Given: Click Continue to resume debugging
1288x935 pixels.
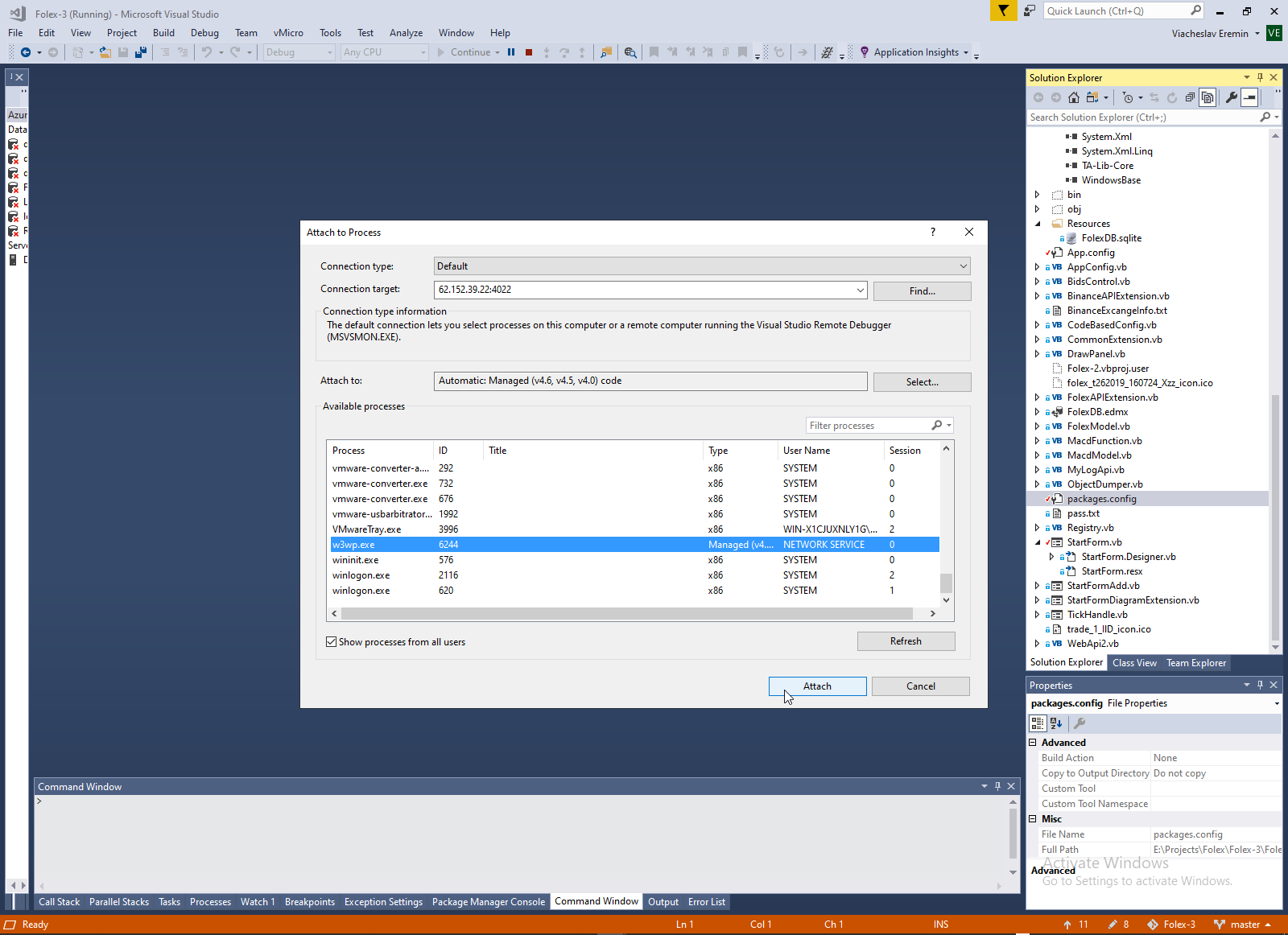Looking at the screenshot, I should tap(464, 52).
